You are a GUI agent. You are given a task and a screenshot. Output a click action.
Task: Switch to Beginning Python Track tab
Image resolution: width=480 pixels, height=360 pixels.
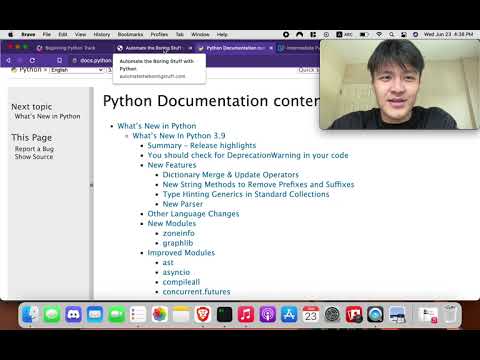[70, 48]
